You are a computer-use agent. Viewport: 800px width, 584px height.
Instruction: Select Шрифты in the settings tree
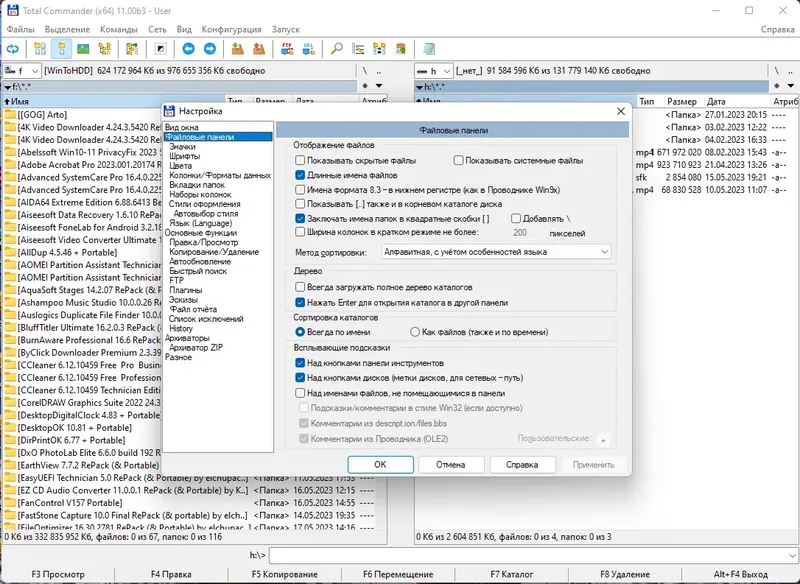[185, 156]
